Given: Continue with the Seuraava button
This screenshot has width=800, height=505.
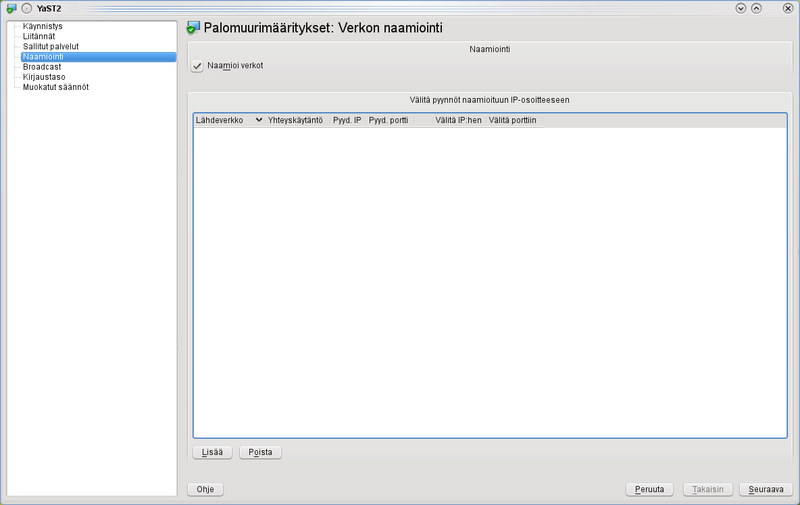Looking at the screenshot, I should [765, 490].
